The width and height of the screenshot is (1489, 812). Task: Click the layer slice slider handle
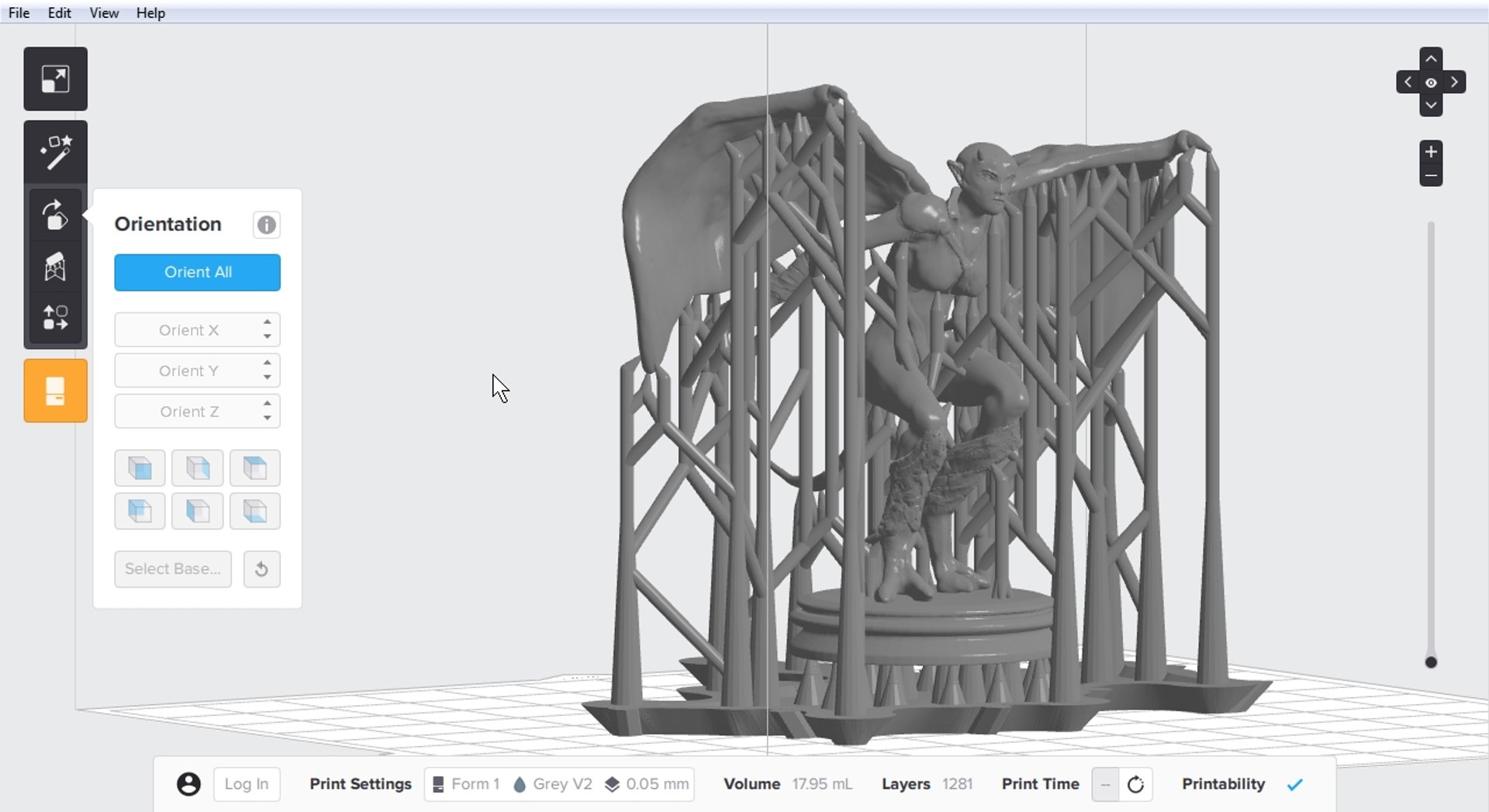click(1431, 662)
